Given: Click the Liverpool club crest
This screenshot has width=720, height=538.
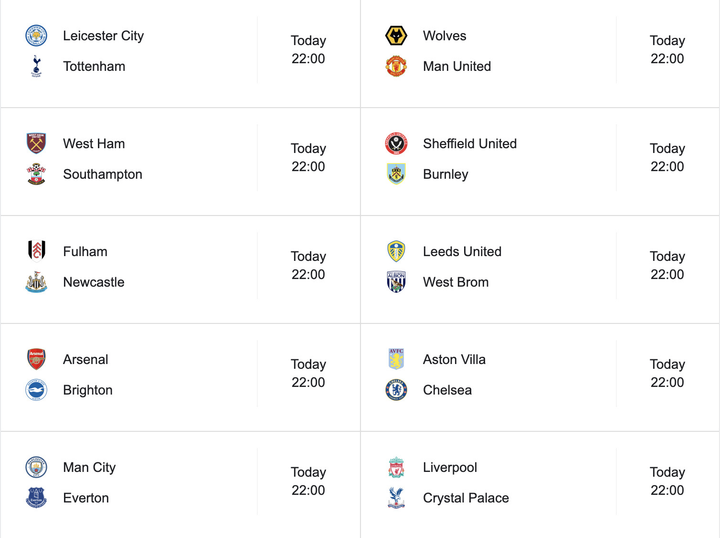Looking at the screenshot, I should tap(396, 468).
